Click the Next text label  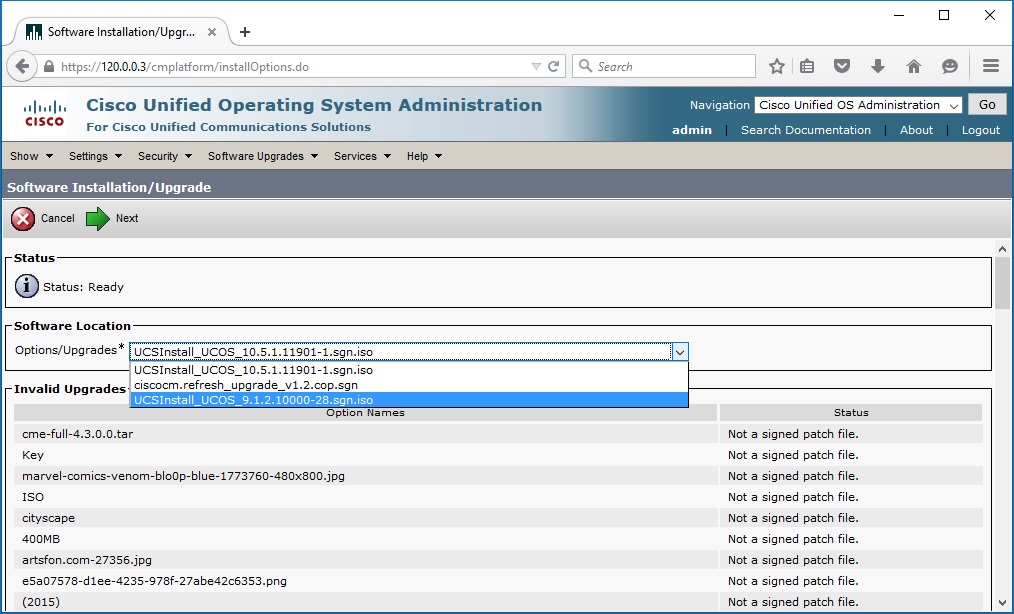click(x=127, y=219)
